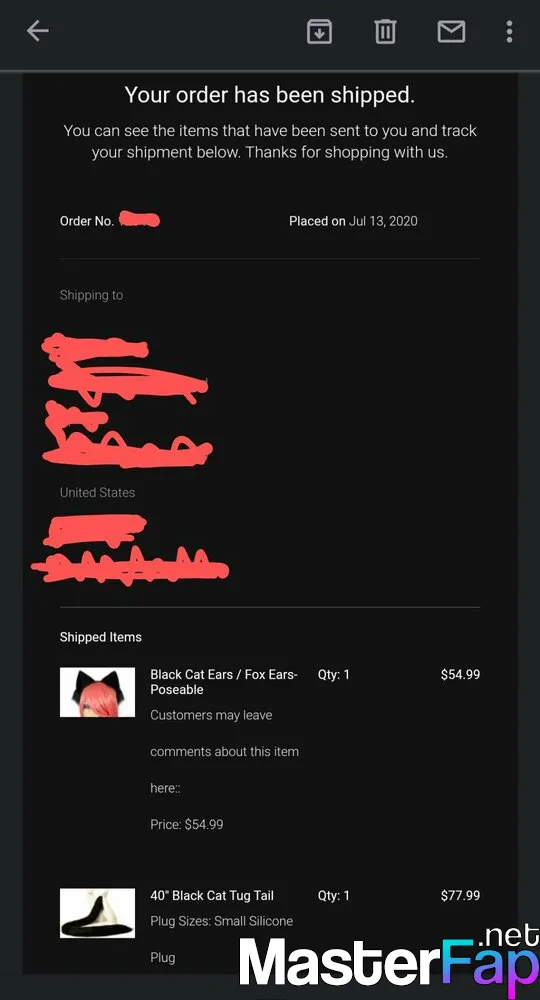Open the Black Cat Tug Tail thumbnail
Image resolution: width=540 pixels, height=1000 pixels.
(98, 913)
